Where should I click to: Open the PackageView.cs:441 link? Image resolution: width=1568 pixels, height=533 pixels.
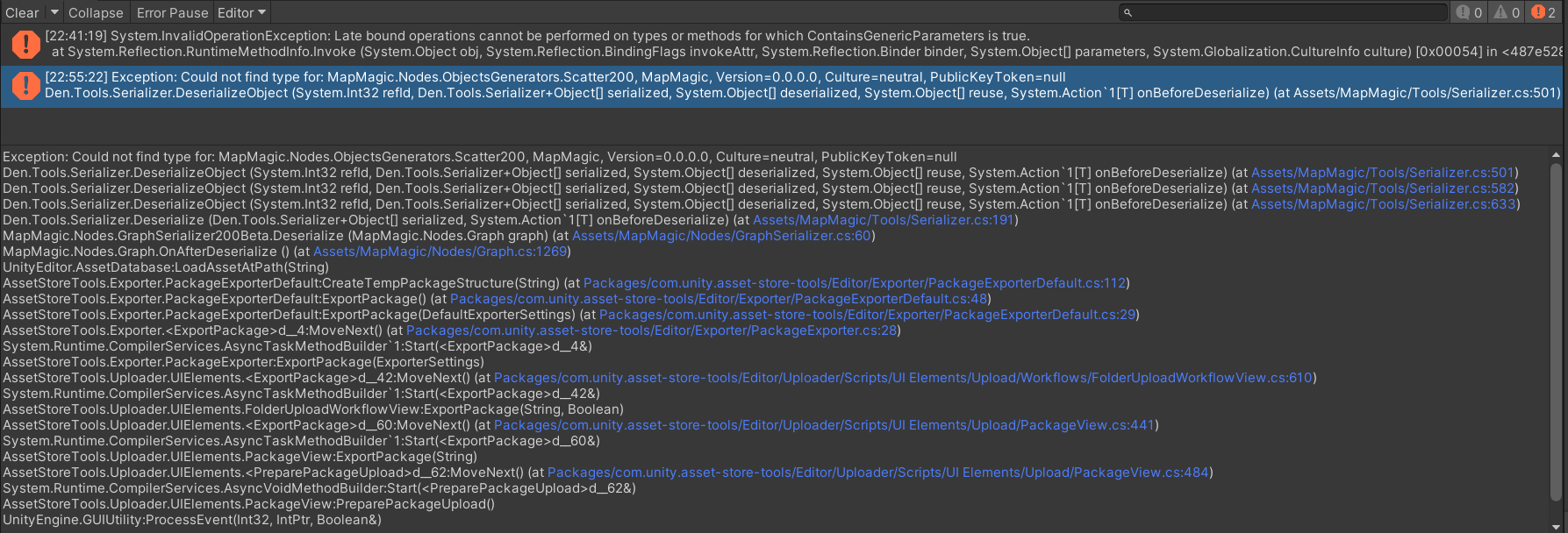pyautogui.click(x=824, y=425)
